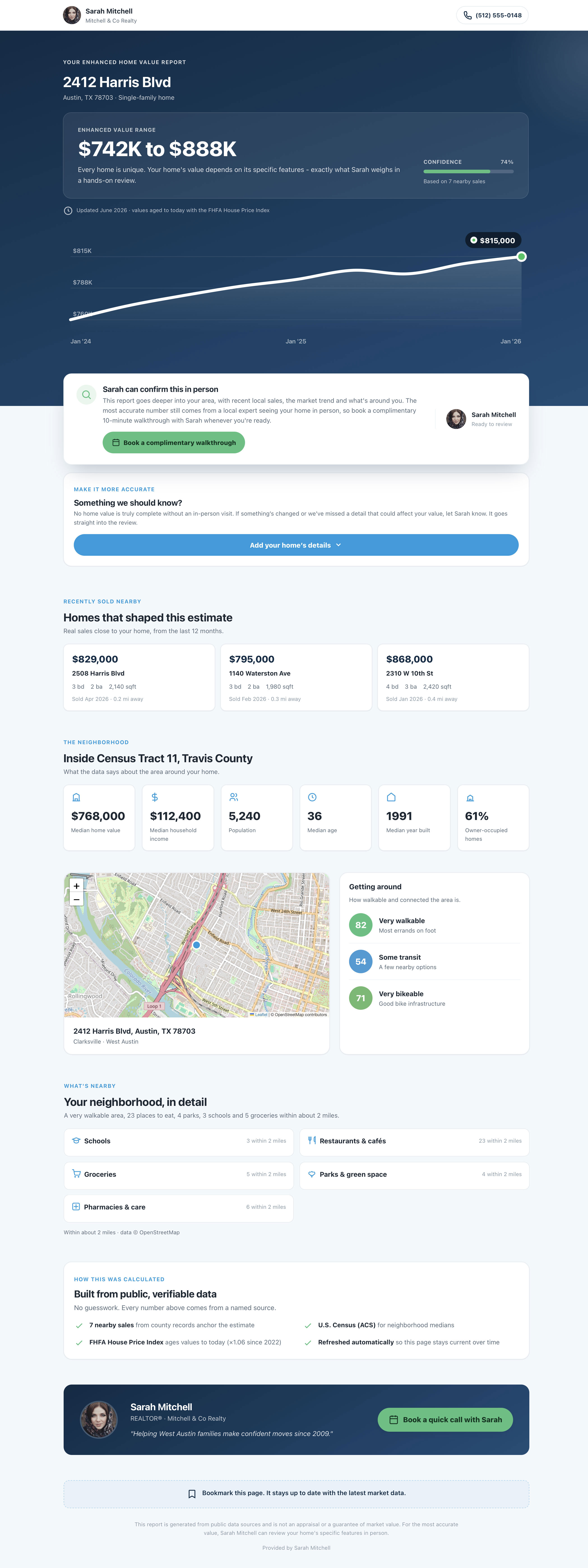The width and height of the screenshot is (588, 1568).
Task: Click the clock icon next to Updated June 2026
Action: [68, 211]
